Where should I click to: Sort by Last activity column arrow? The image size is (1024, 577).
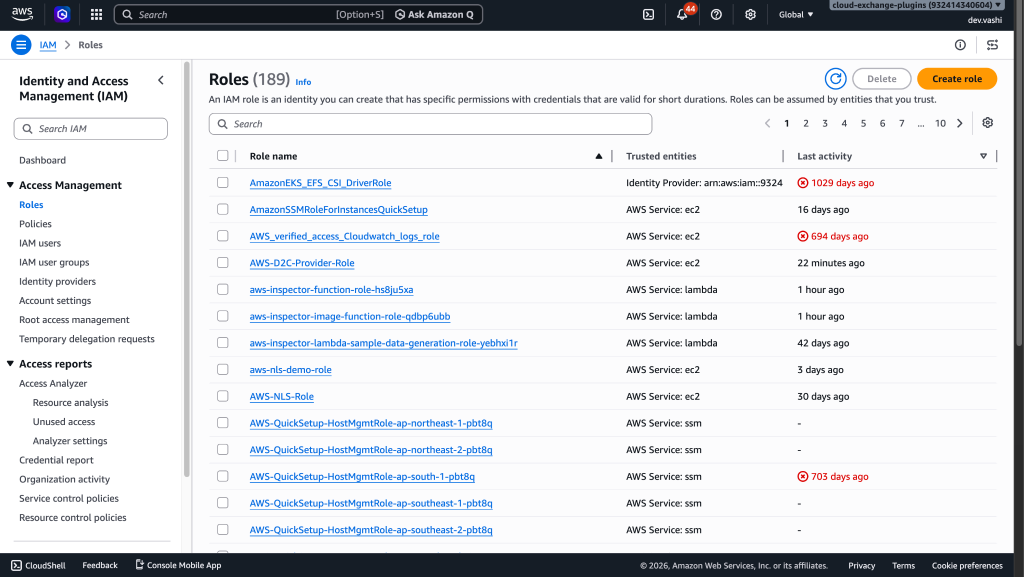[x=983, y=156]
